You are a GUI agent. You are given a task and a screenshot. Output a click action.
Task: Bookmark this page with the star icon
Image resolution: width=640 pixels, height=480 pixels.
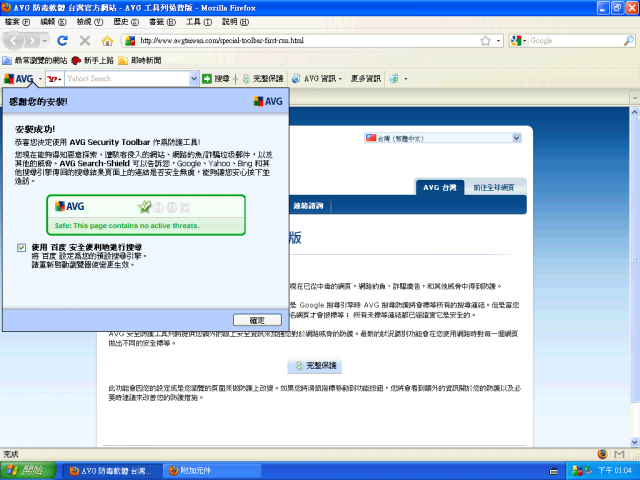(x=485, y=40)
